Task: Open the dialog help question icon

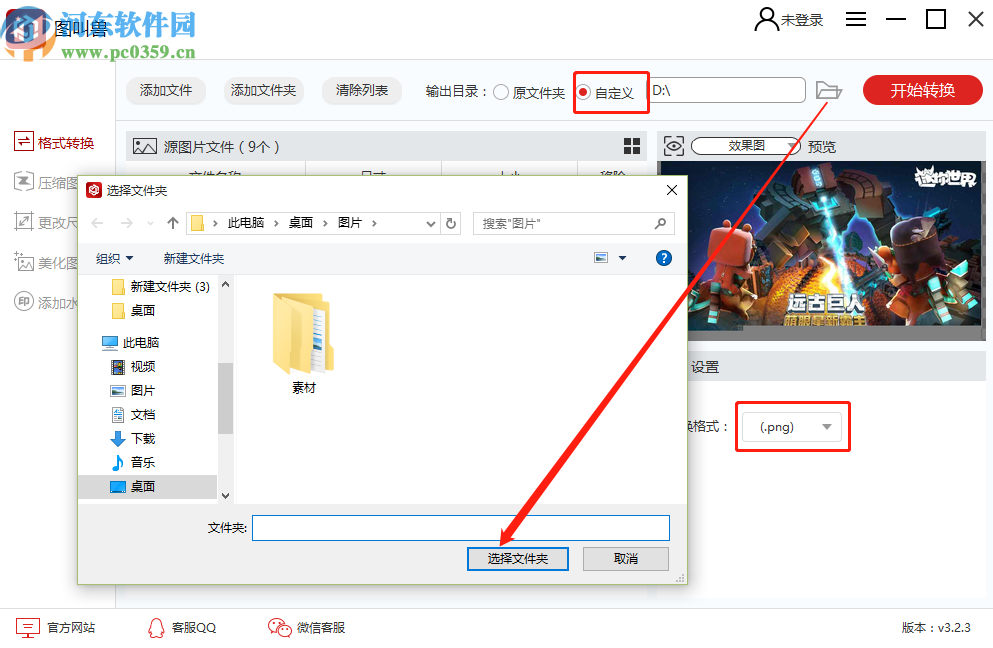Action: [664, 258]
